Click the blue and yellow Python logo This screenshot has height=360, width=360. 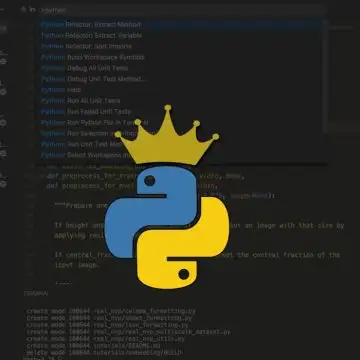(x=167, y=227)
